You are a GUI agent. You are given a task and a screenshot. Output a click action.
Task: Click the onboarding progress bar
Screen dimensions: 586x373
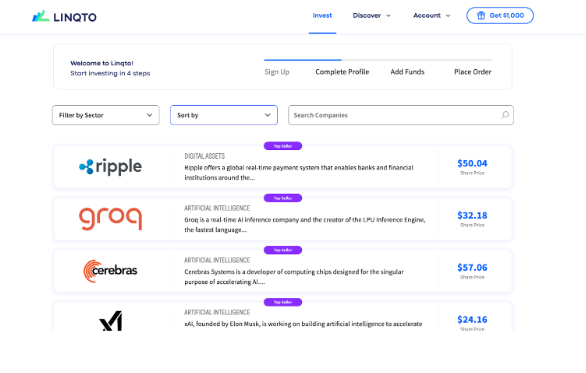point(378,60)
